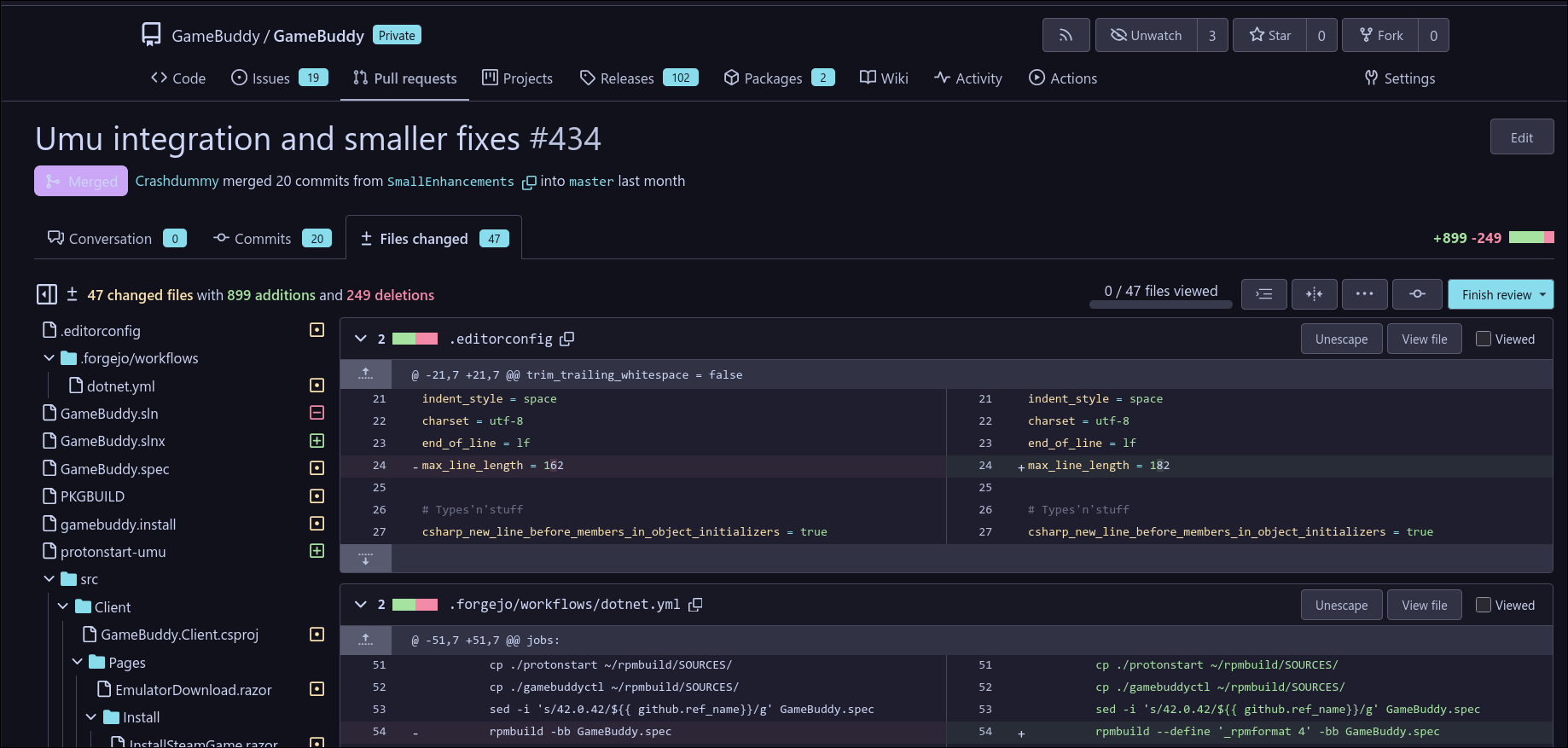Collapse the Pages folder
This screenshot has width=1568, height=748.
(77, 662)
